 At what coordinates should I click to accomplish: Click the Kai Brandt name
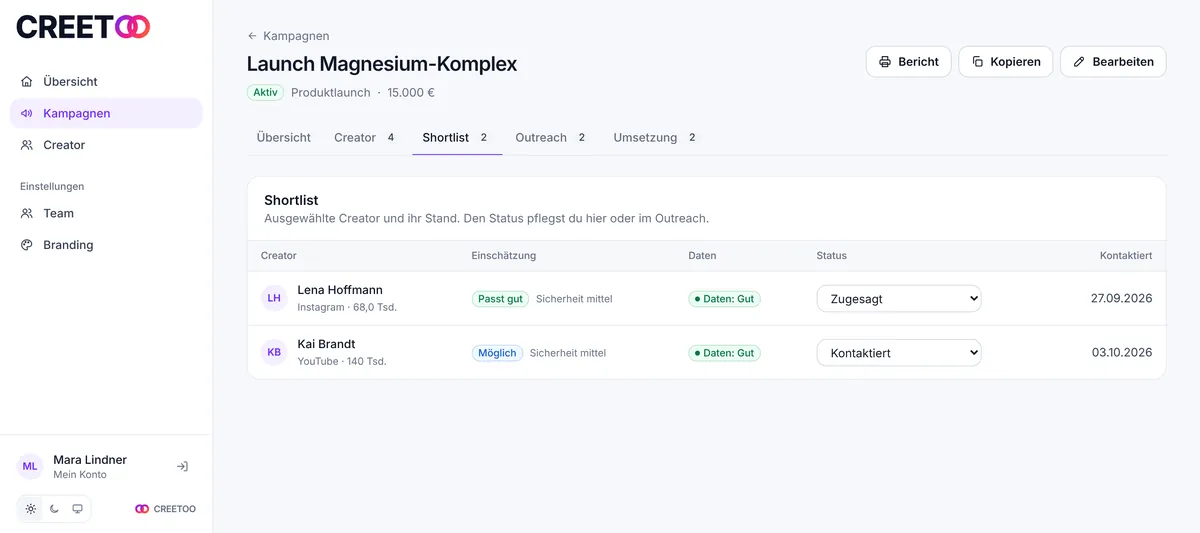(326, 344)
